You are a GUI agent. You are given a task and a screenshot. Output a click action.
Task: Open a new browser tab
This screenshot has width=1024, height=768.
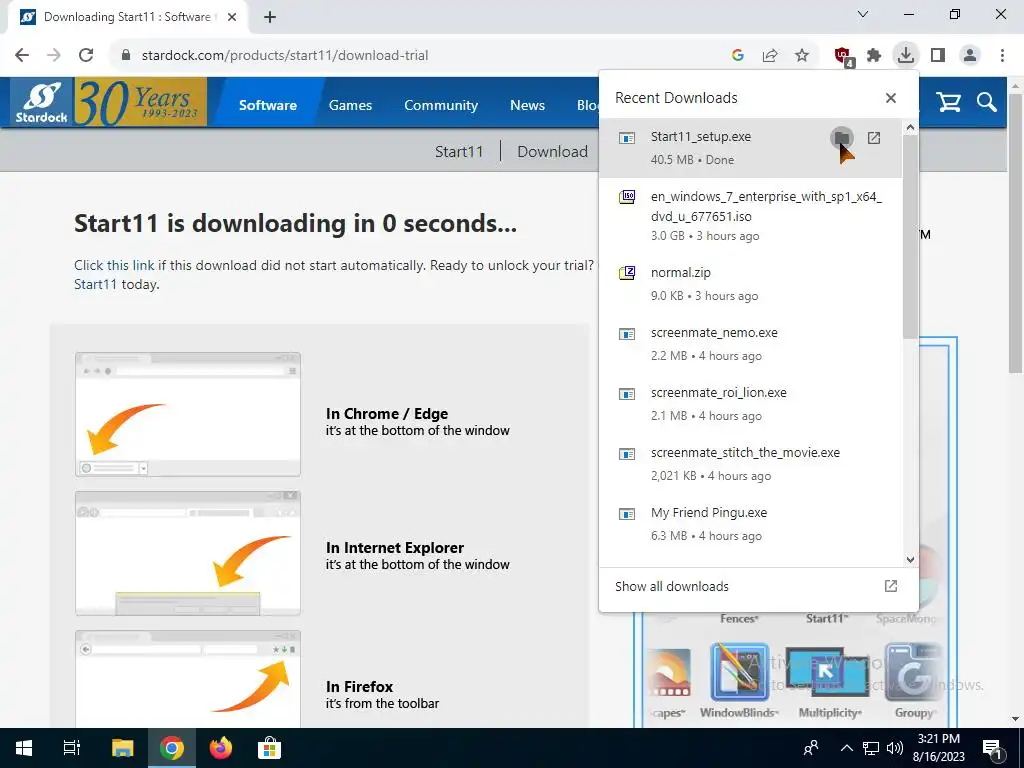point(270,17)
